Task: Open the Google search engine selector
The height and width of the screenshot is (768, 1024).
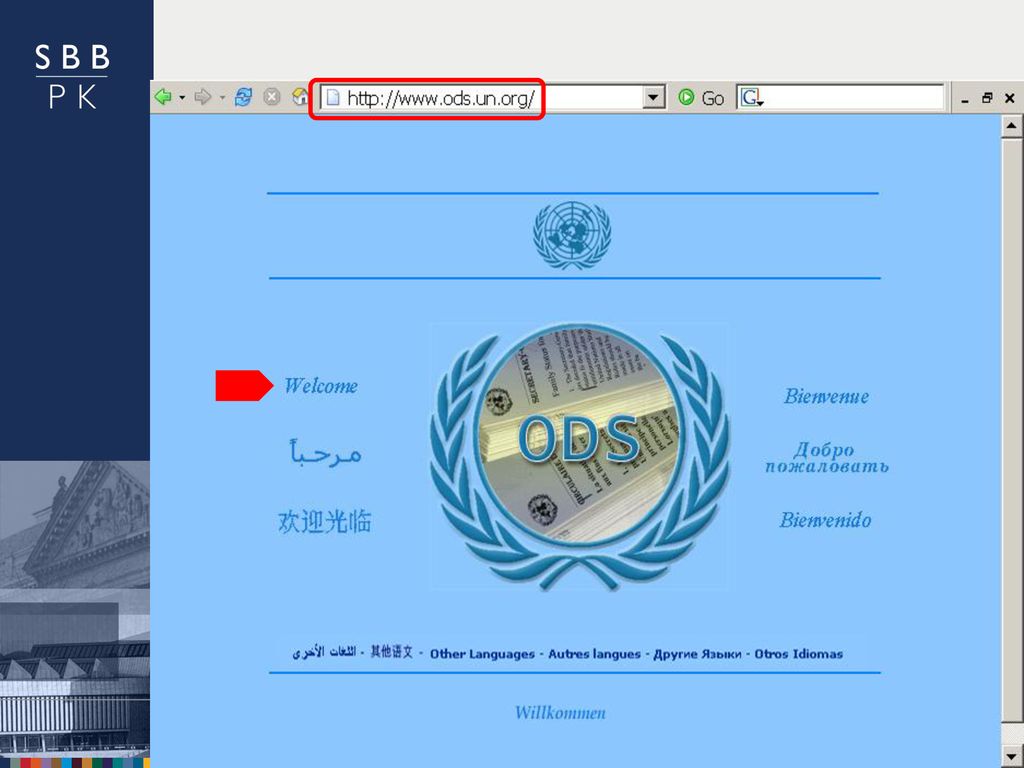Action: pyautogui.click(x=752, y=98)
